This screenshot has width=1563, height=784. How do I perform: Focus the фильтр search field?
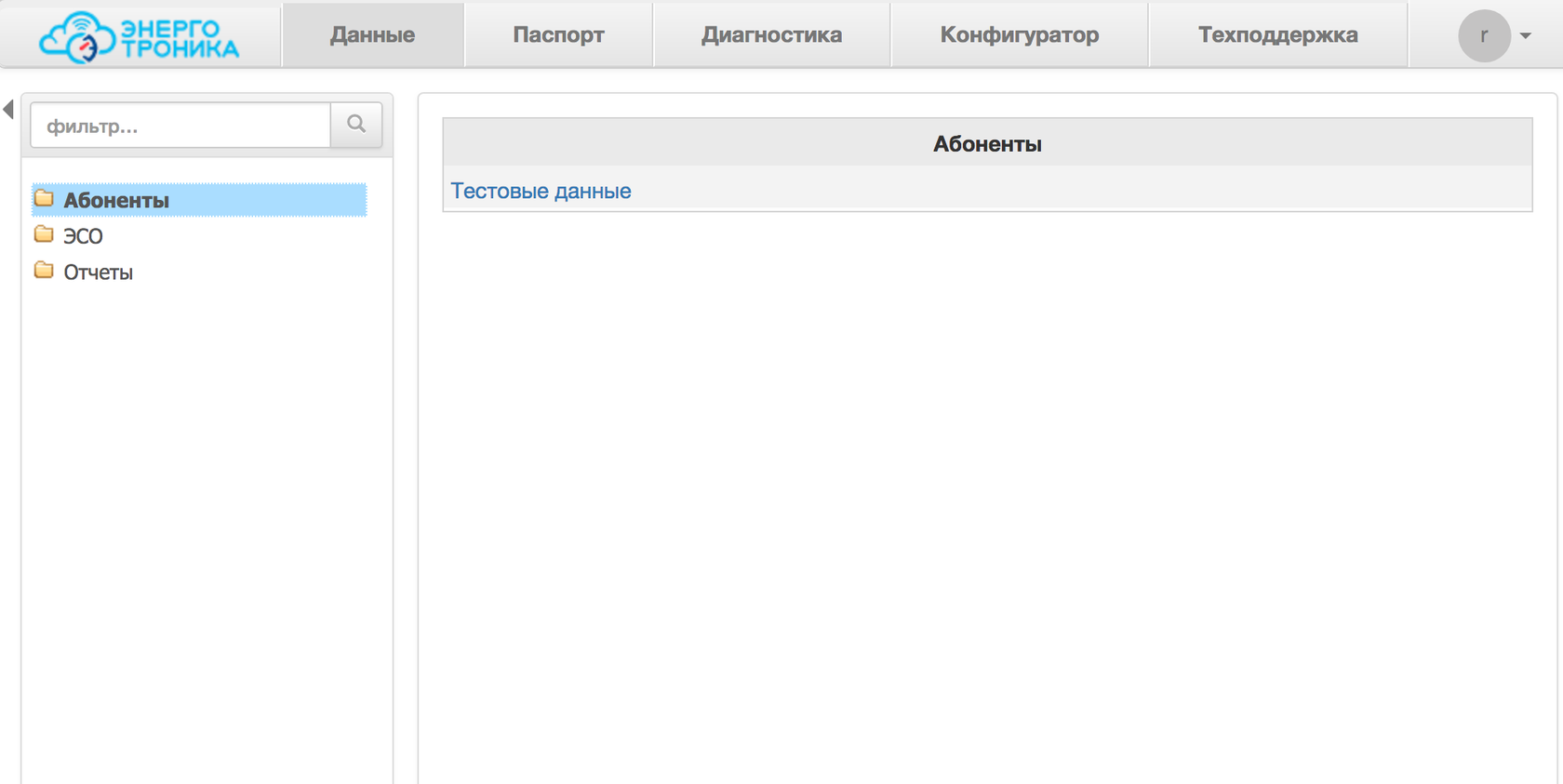[180, 126]
